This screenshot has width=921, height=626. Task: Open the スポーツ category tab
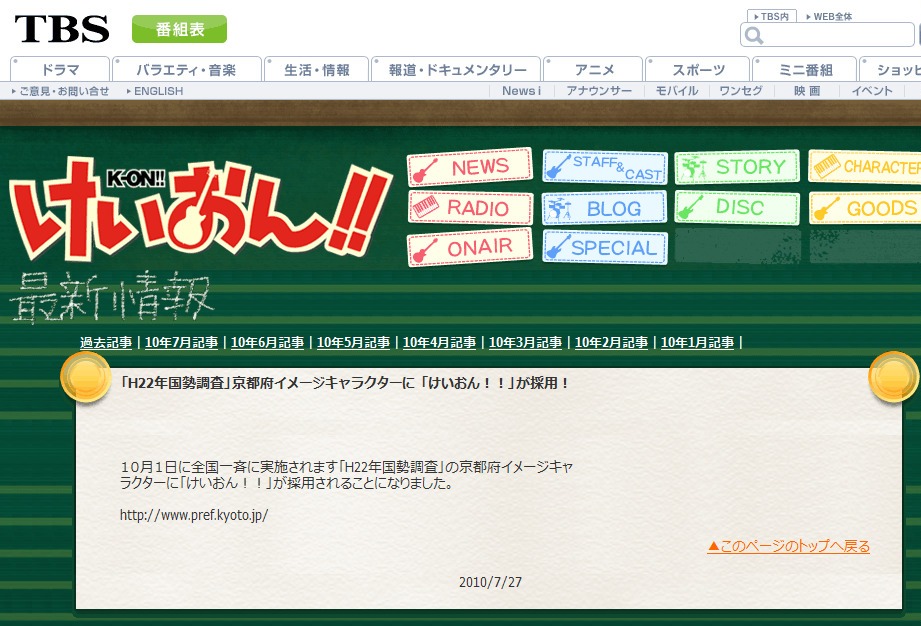pyautogui.click(x=698, y=69)
